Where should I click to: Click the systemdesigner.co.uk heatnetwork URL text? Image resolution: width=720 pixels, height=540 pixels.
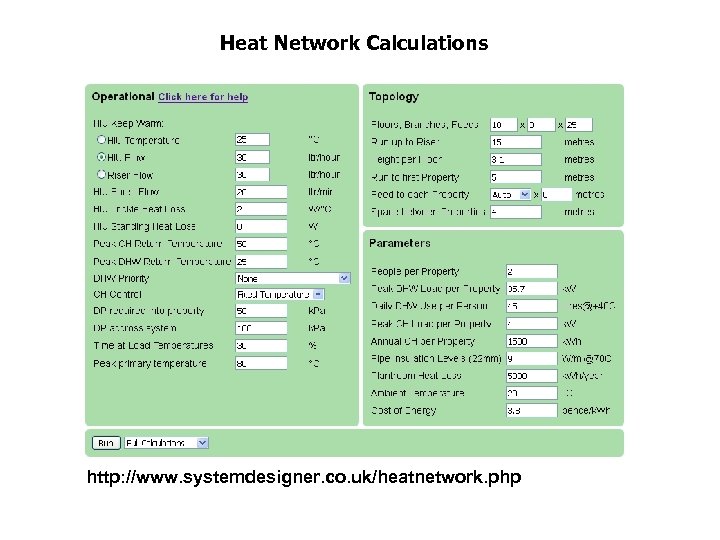[x=304, y=477]
